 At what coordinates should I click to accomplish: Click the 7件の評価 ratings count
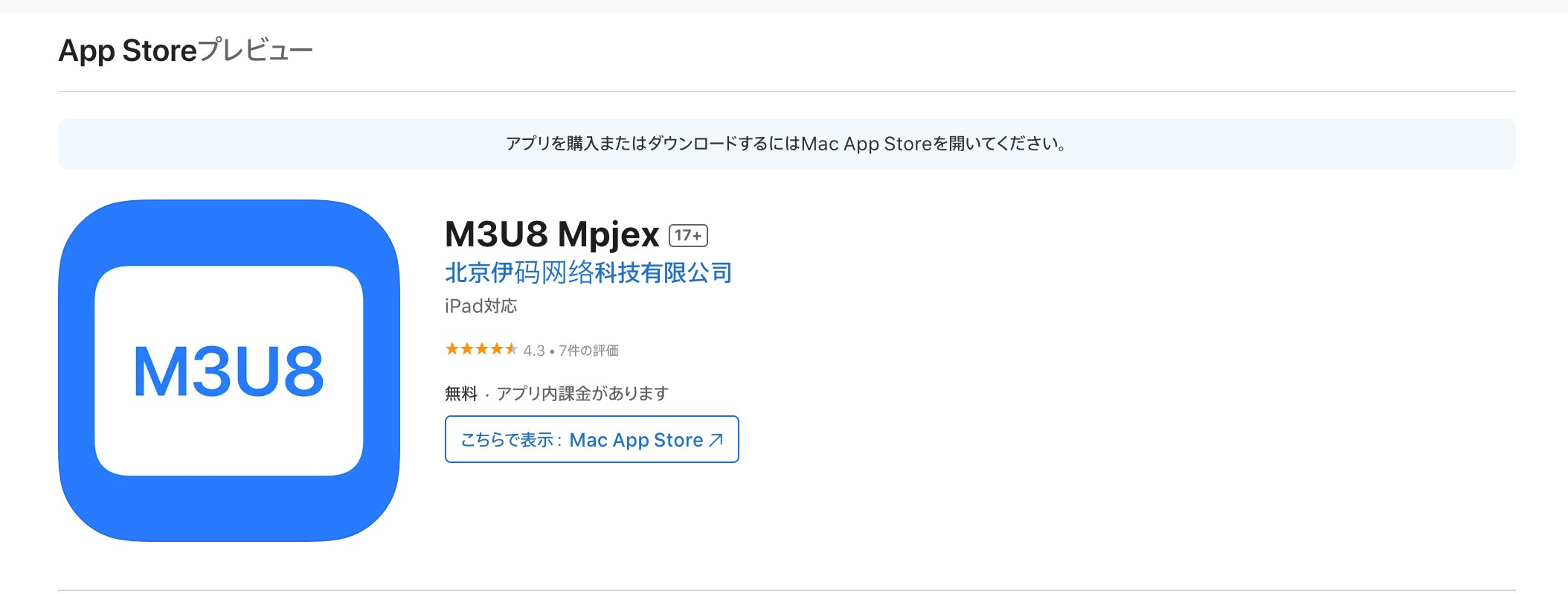point(588,351)
